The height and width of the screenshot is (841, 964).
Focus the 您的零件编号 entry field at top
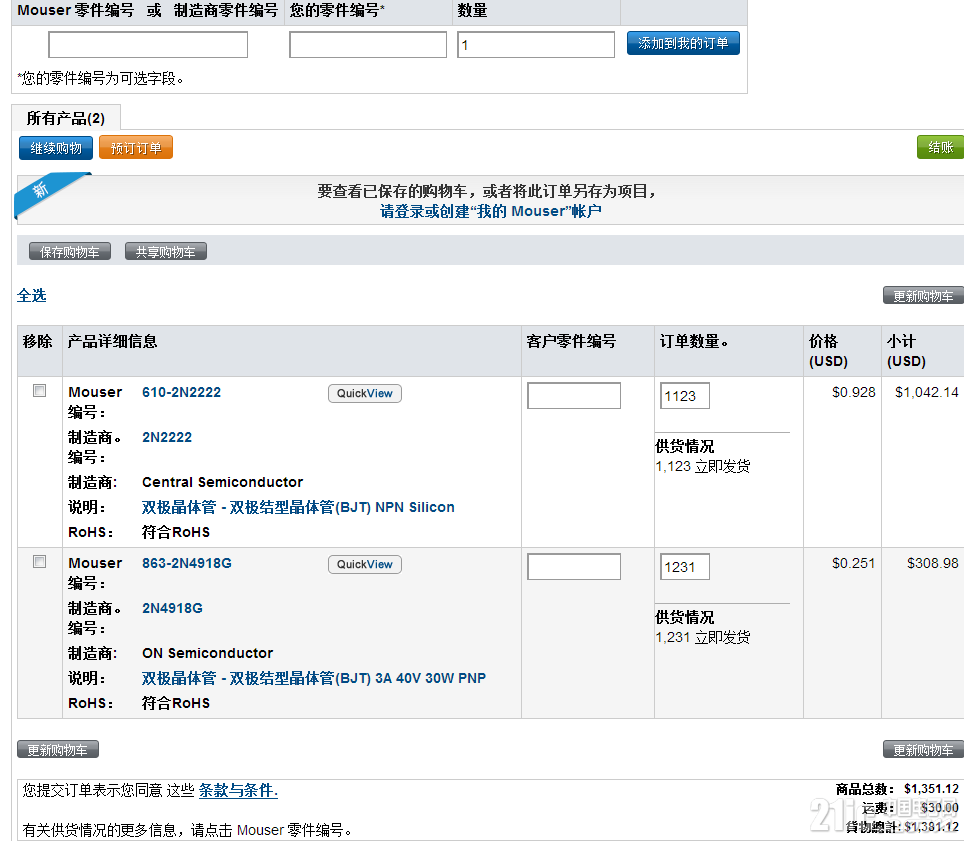(x=368, y=45)
